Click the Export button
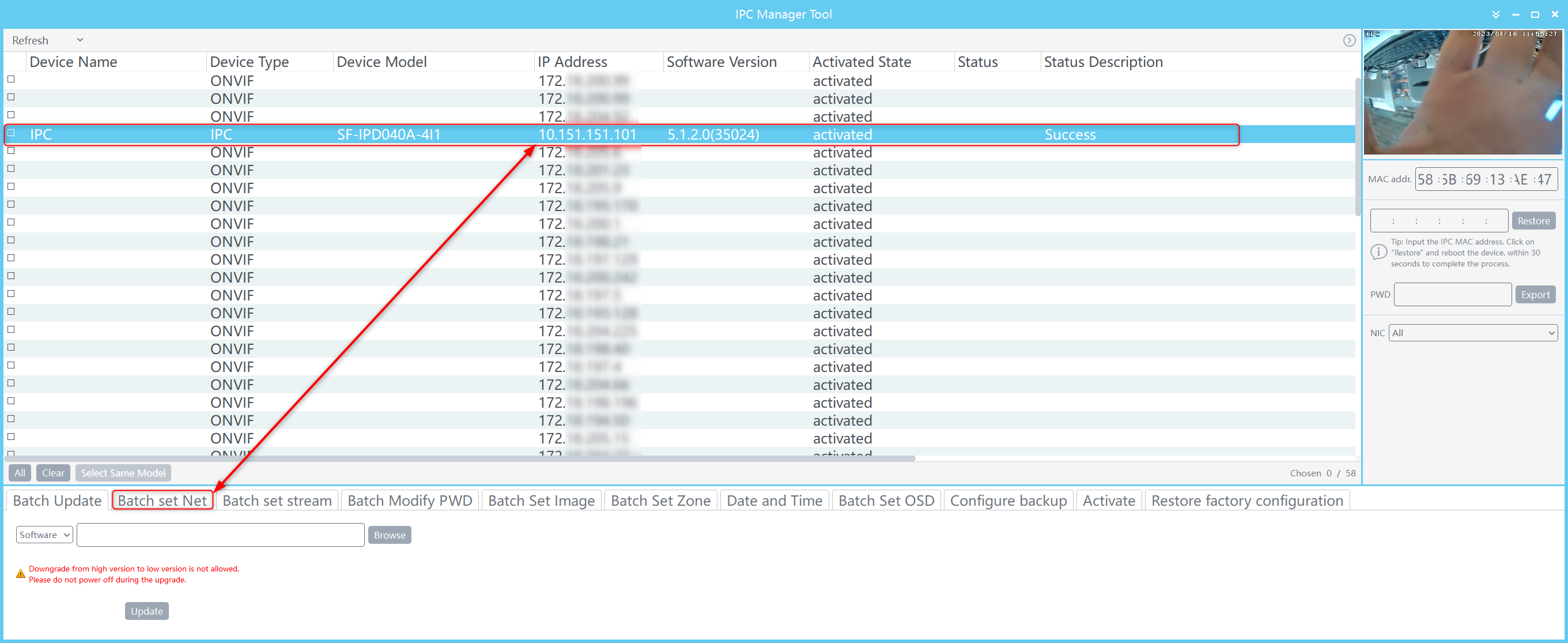The height and width of the screenshot is (643, 1568). [x=1535, y=295]
